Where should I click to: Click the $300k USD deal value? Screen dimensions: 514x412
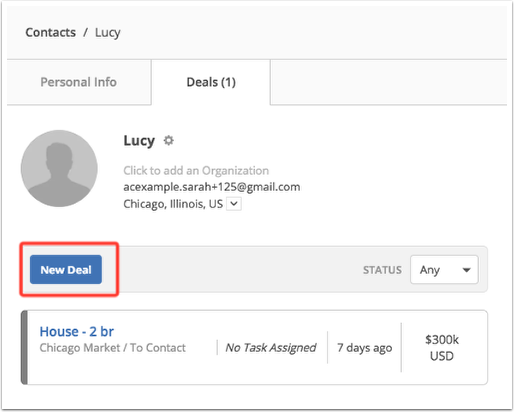click(442, 348)
